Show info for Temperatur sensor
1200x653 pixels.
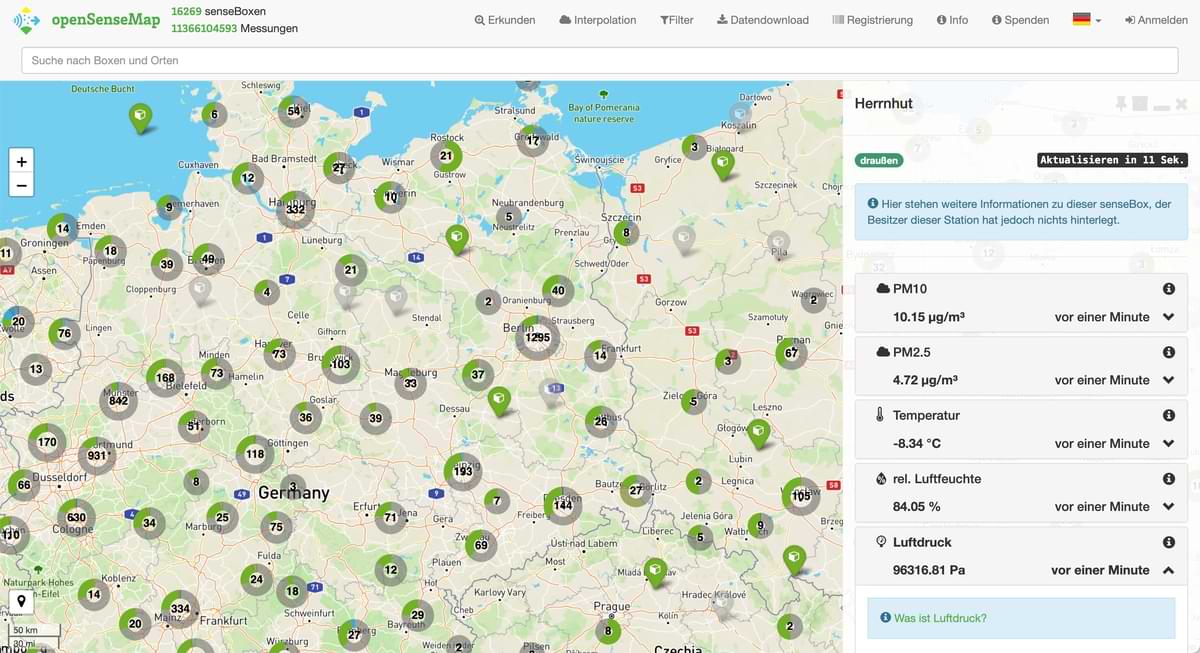coord(1168,415)
